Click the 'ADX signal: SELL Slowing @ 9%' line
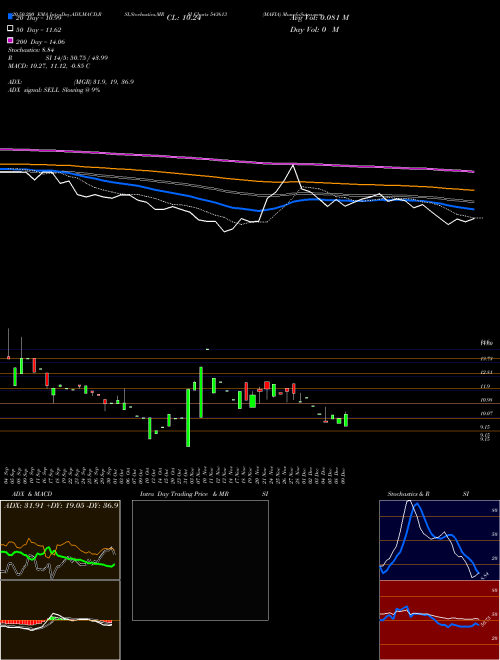This screenshot has width=500, height=660. [x=54, y=90]
